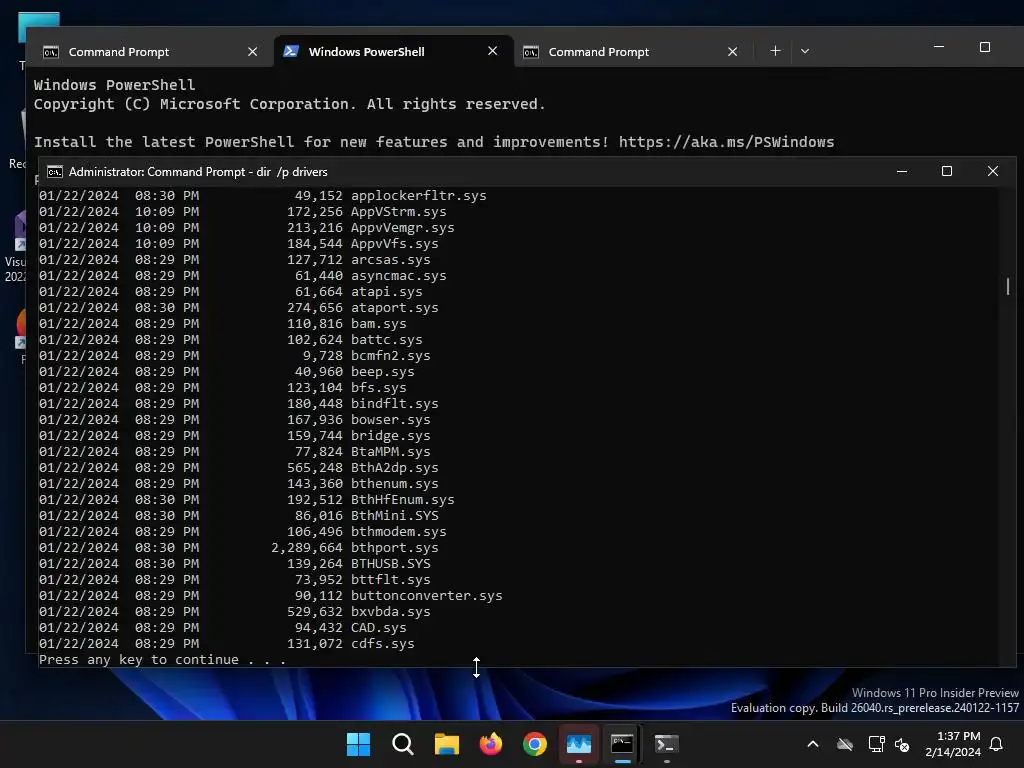Image resolution: width=1024 pixels, height=768 pixels.
Task: Click the Command Prompt scrollbar thumb
Action: (x=1008, y=286)
